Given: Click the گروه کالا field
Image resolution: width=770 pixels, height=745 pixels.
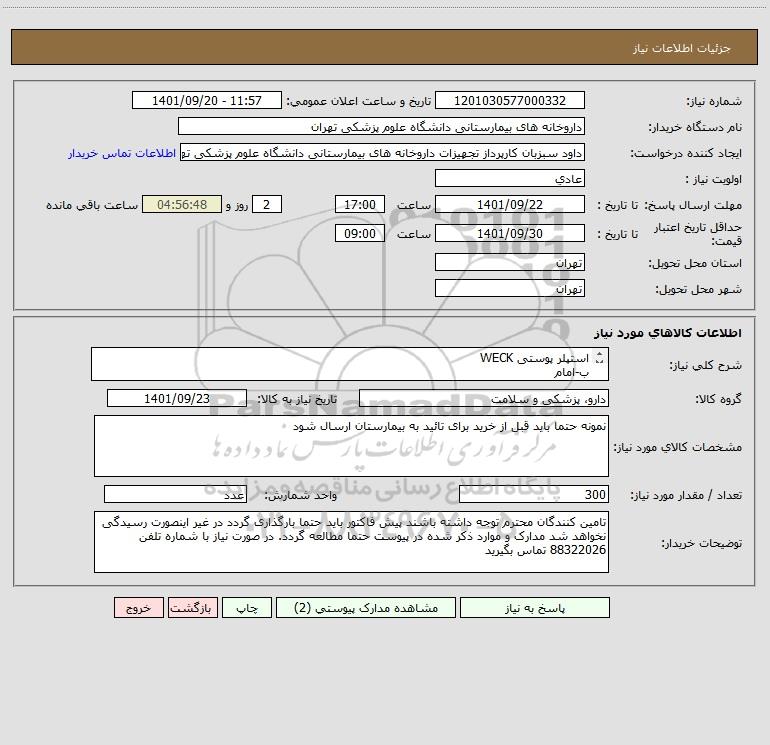Looking at the screenshot, I should tap(484, 399).
